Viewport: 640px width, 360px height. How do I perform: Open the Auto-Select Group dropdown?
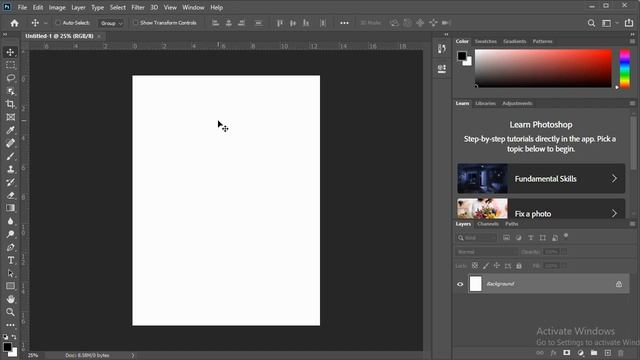coord(111,23)
